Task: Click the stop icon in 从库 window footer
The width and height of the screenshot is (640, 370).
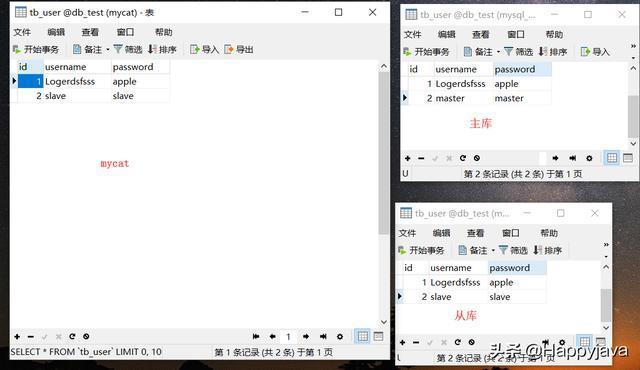Action: coord(471,342)
